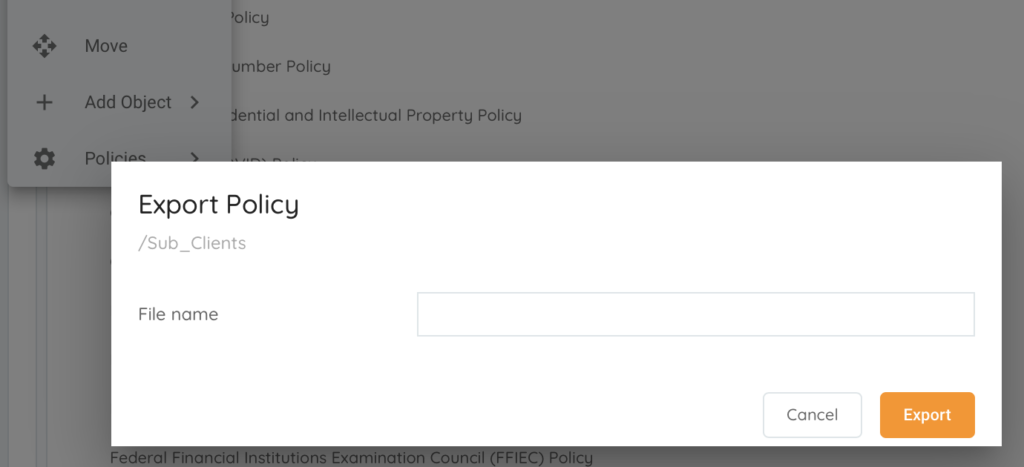1024x467 pixels.
Task: Expand the Add Object submenu chevron
Action: click(x=194, y=103)
